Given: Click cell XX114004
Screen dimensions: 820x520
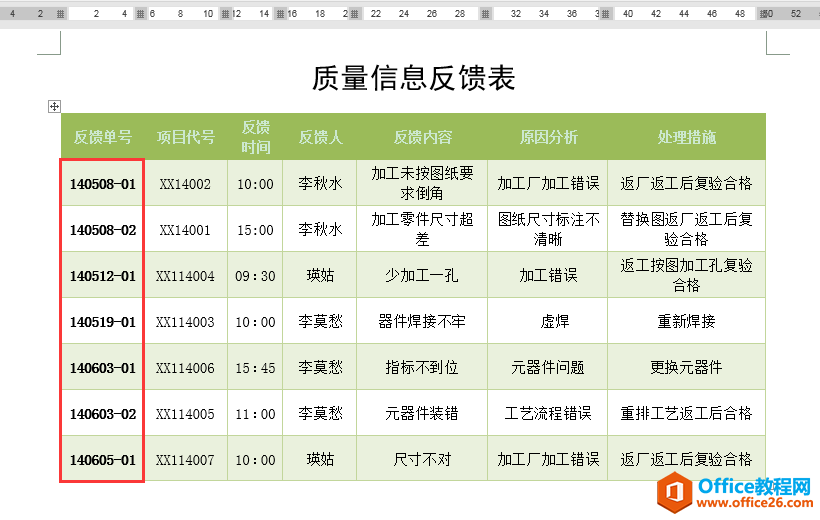Looking at the screenshot, I should tap(185, 276).
